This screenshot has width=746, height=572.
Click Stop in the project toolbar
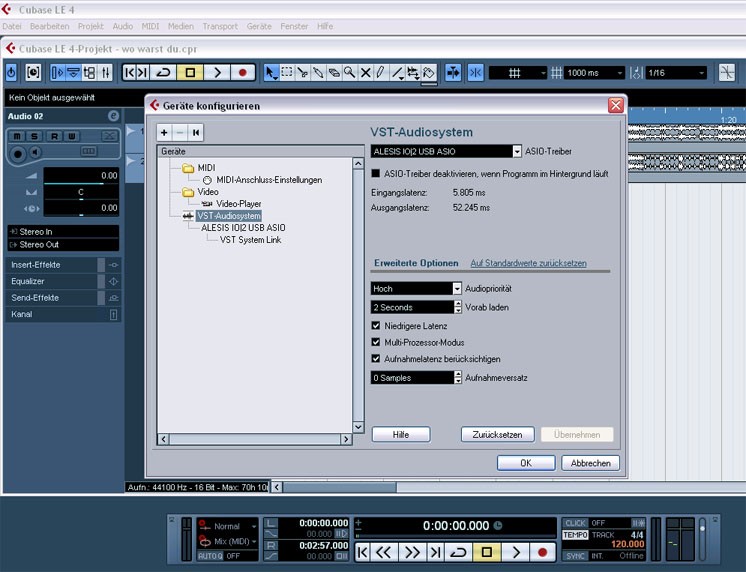click(x=190, y=73)
